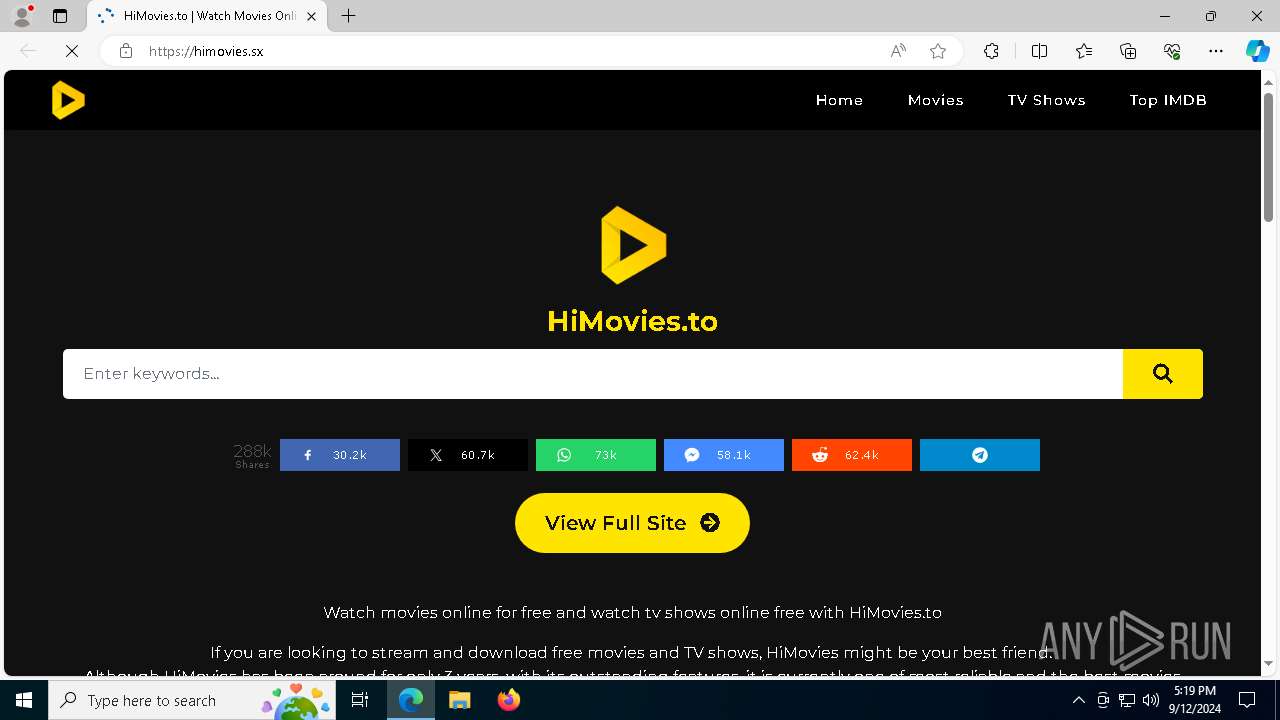Open the Favorites list

pyautogui.click(x=1084, y=51)
